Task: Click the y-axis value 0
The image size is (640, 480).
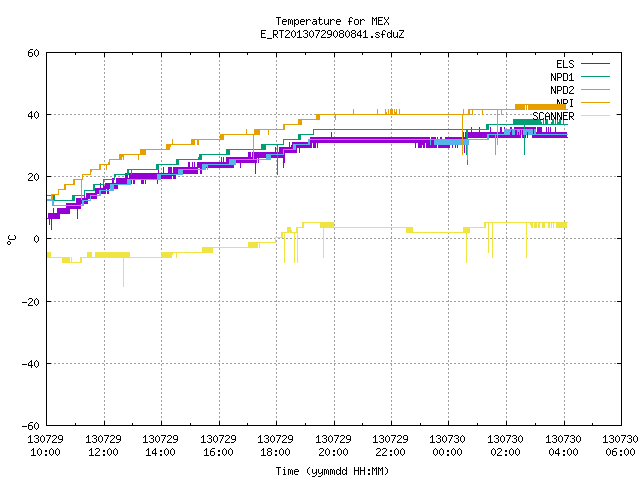Action: click(37, 239)
